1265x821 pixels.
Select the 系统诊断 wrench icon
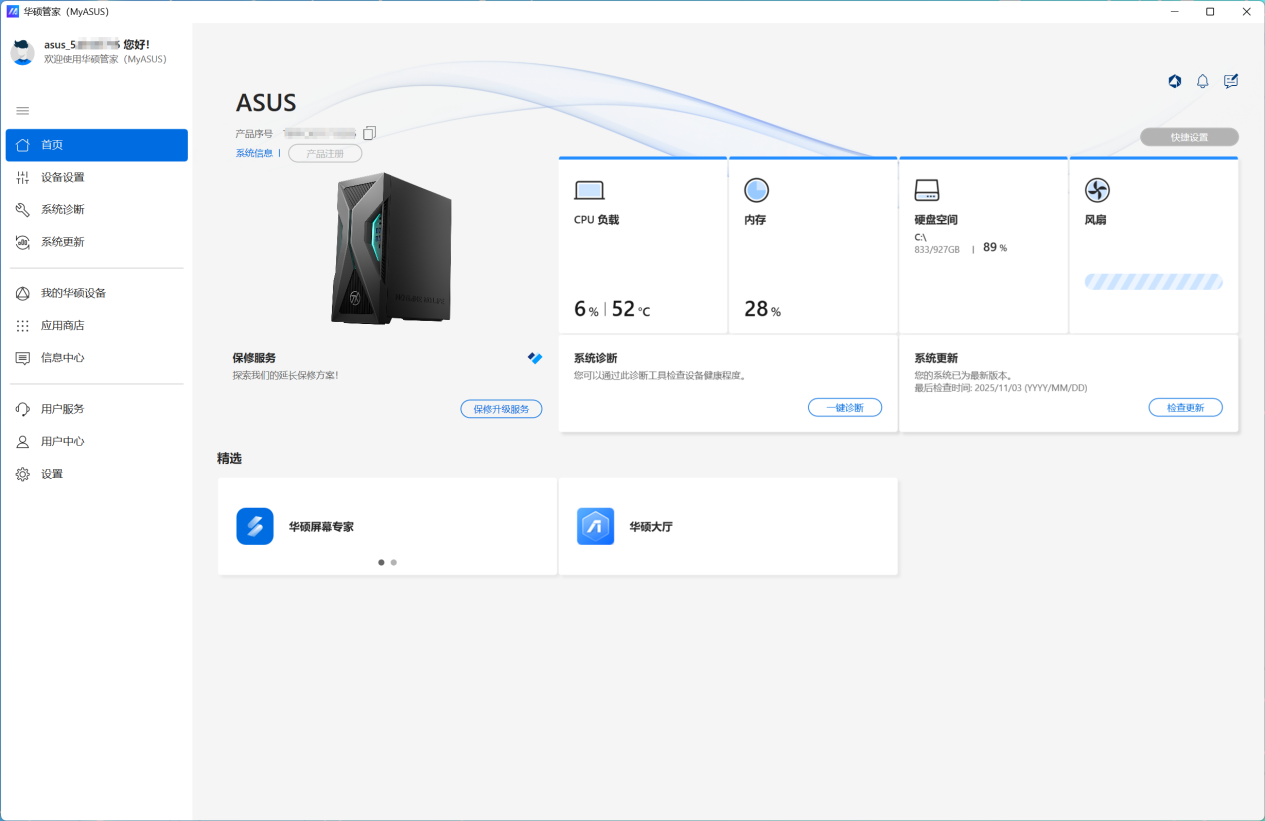(x=22, y=209)
